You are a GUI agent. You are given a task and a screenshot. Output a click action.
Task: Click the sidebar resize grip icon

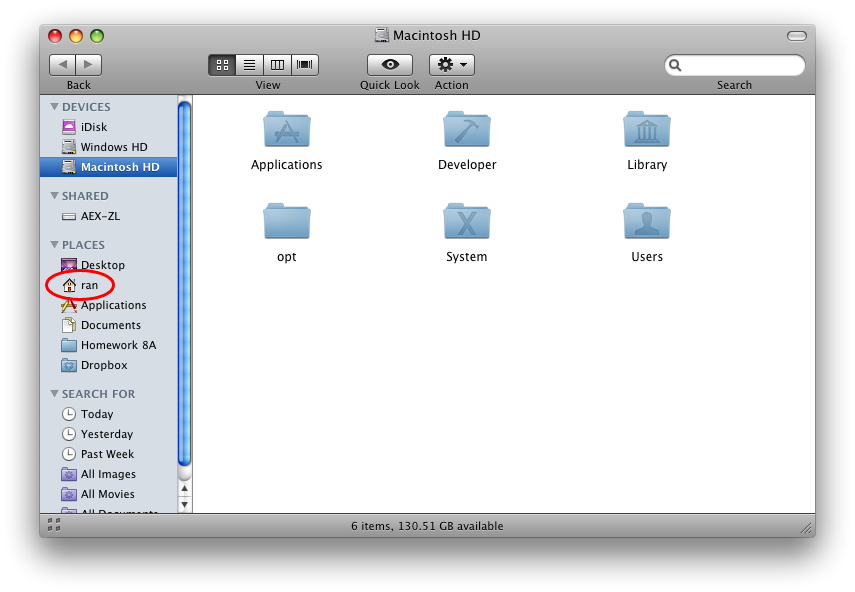(x=54, y=525)
